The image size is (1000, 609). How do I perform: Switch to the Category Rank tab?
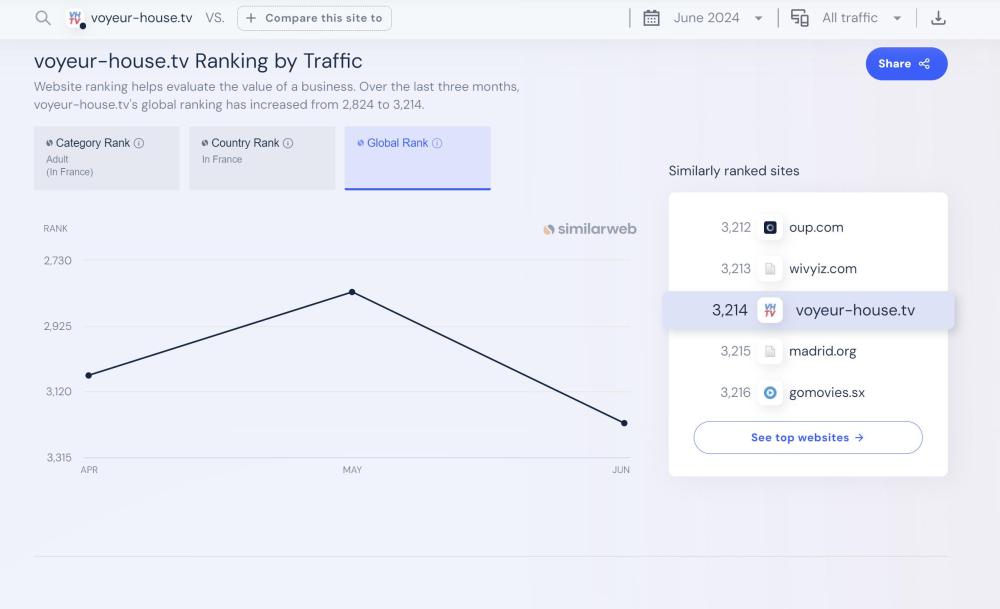click(x=107, y=157)
